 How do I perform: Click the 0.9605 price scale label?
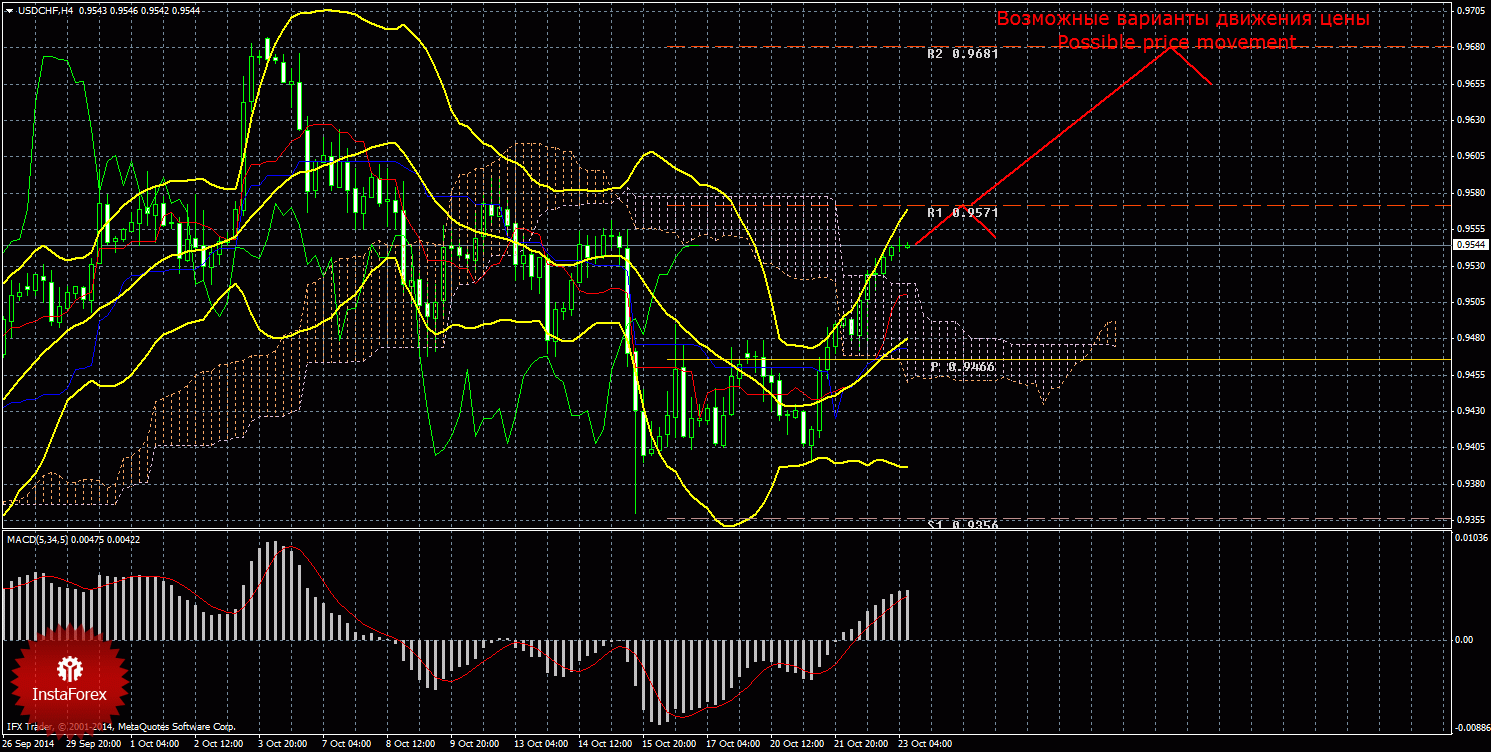(x=1471, y=157)
